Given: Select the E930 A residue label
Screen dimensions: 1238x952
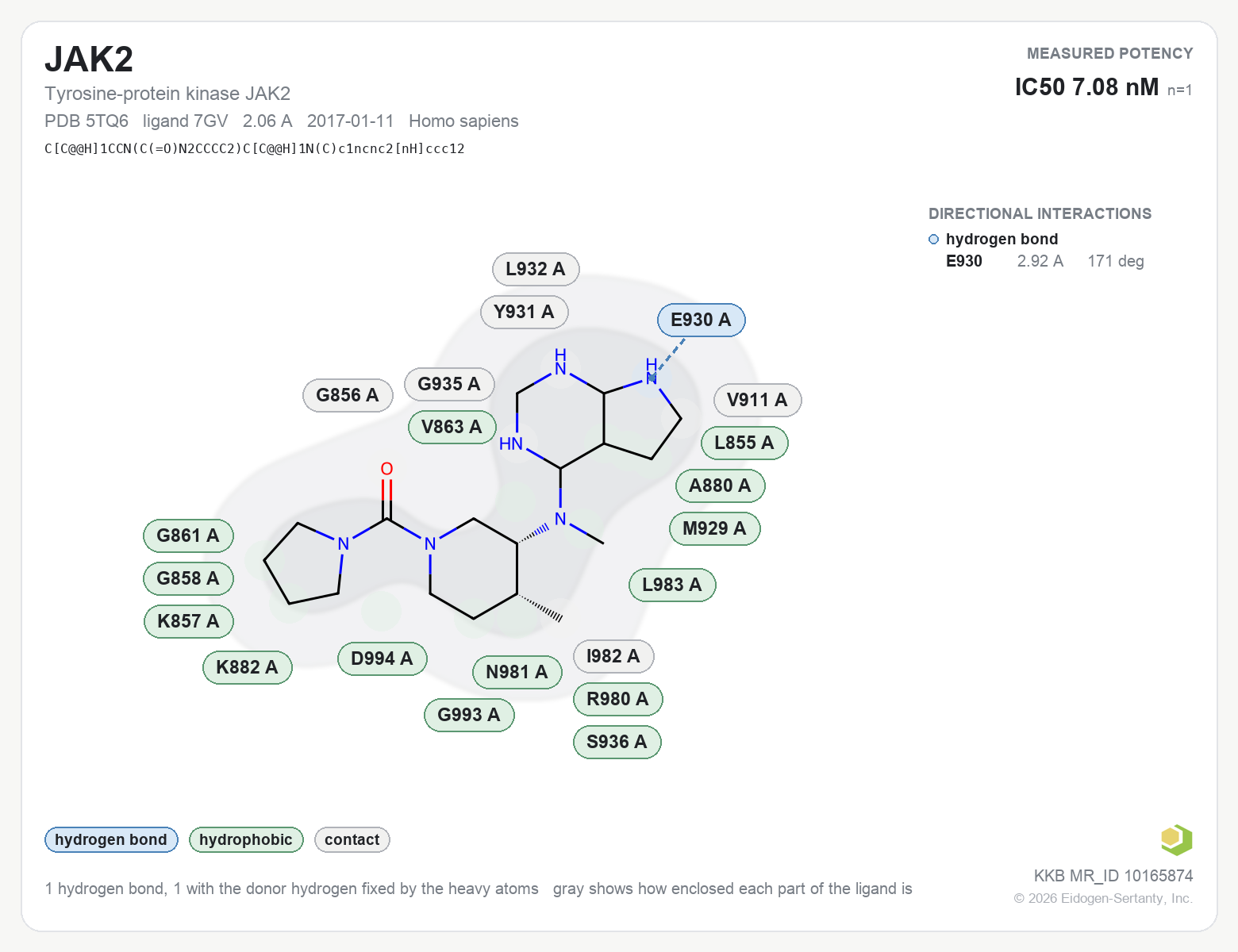Looking at the screenshot, I should 701,320.
